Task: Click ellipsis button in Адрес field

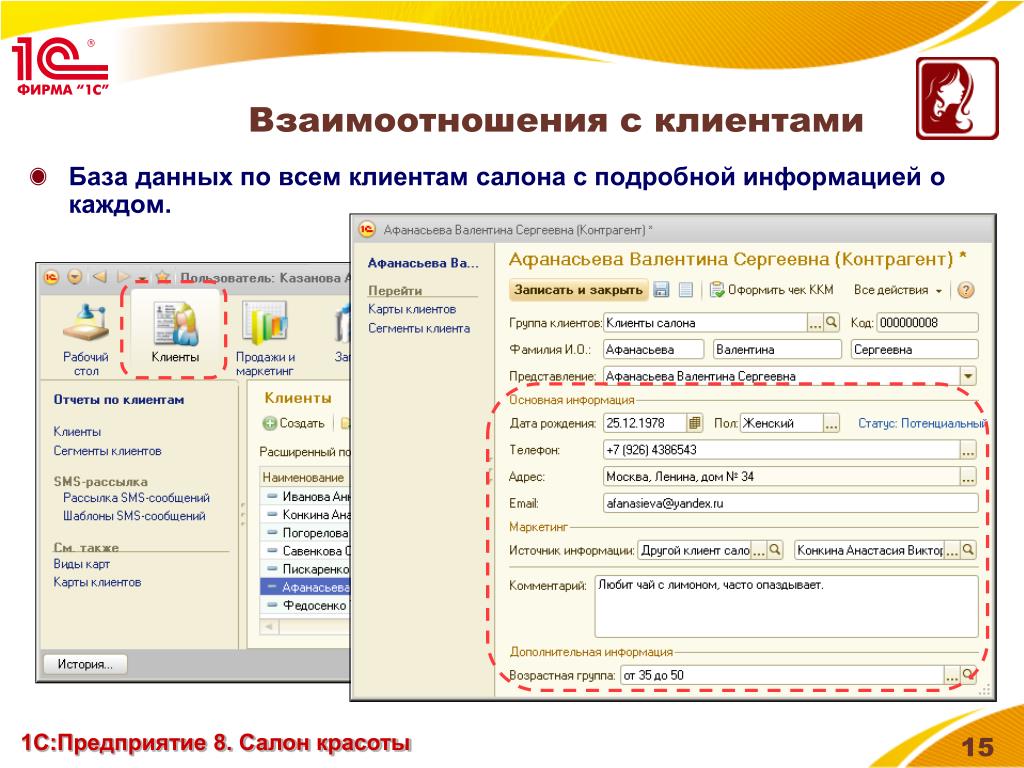Action: 968,477
